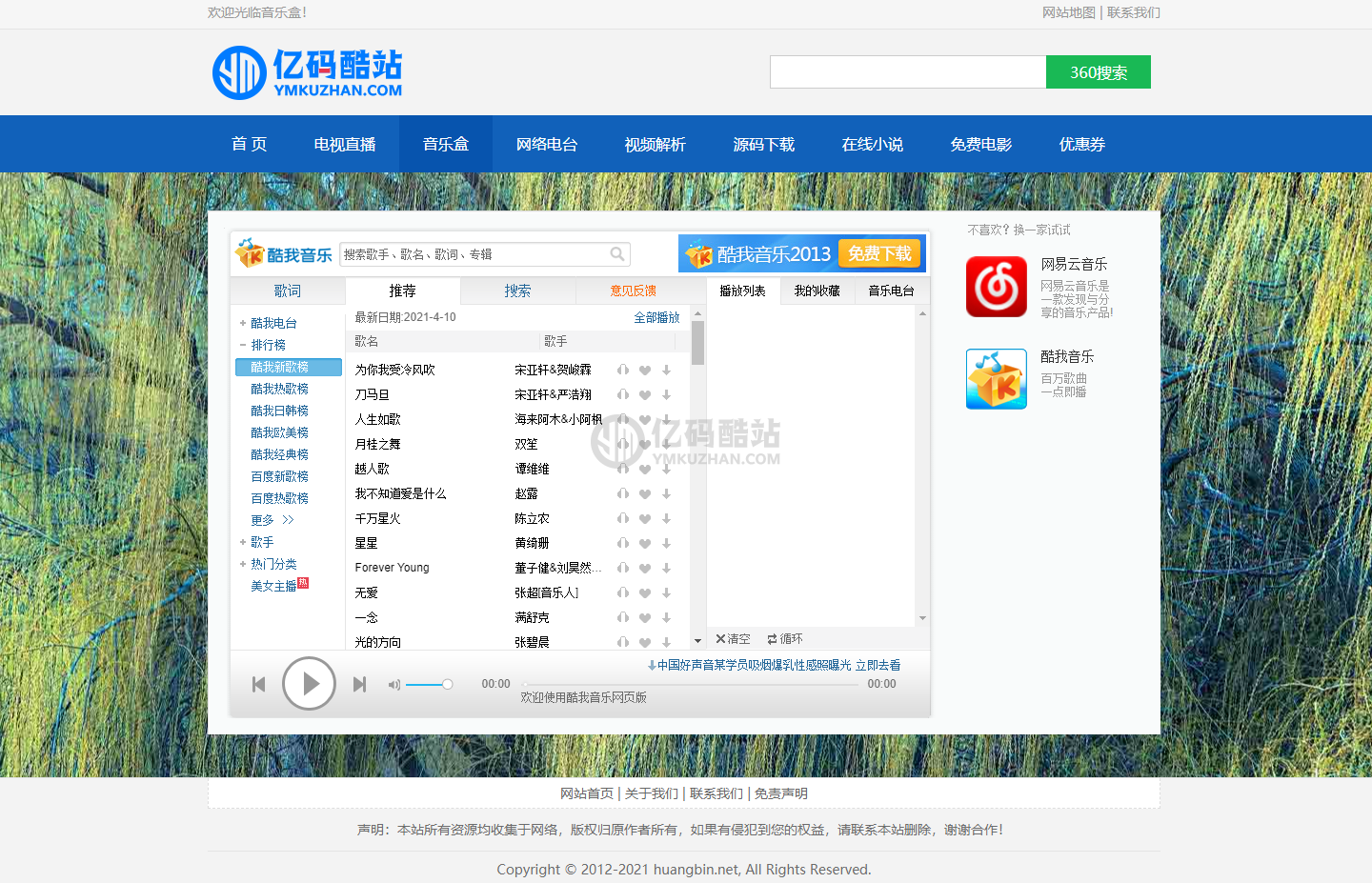This screenshot has height=883, width=1372.
Task: Open 视频解析 in navigation bar
Action: 656,144
